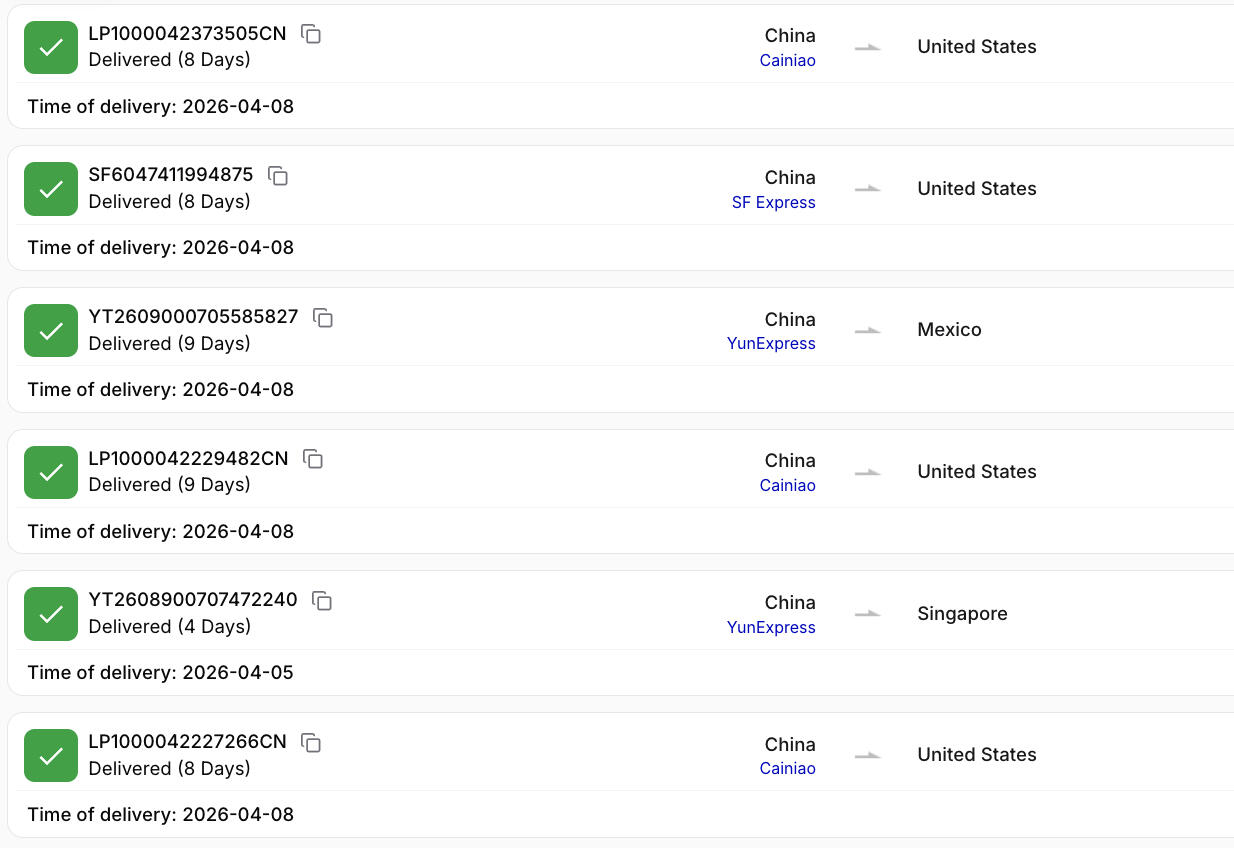Image resolution: width=1234 pixels, height=848 pixels.
Task: Copy tracking number YT2609000705585827
Action: [x=323, y=318]
